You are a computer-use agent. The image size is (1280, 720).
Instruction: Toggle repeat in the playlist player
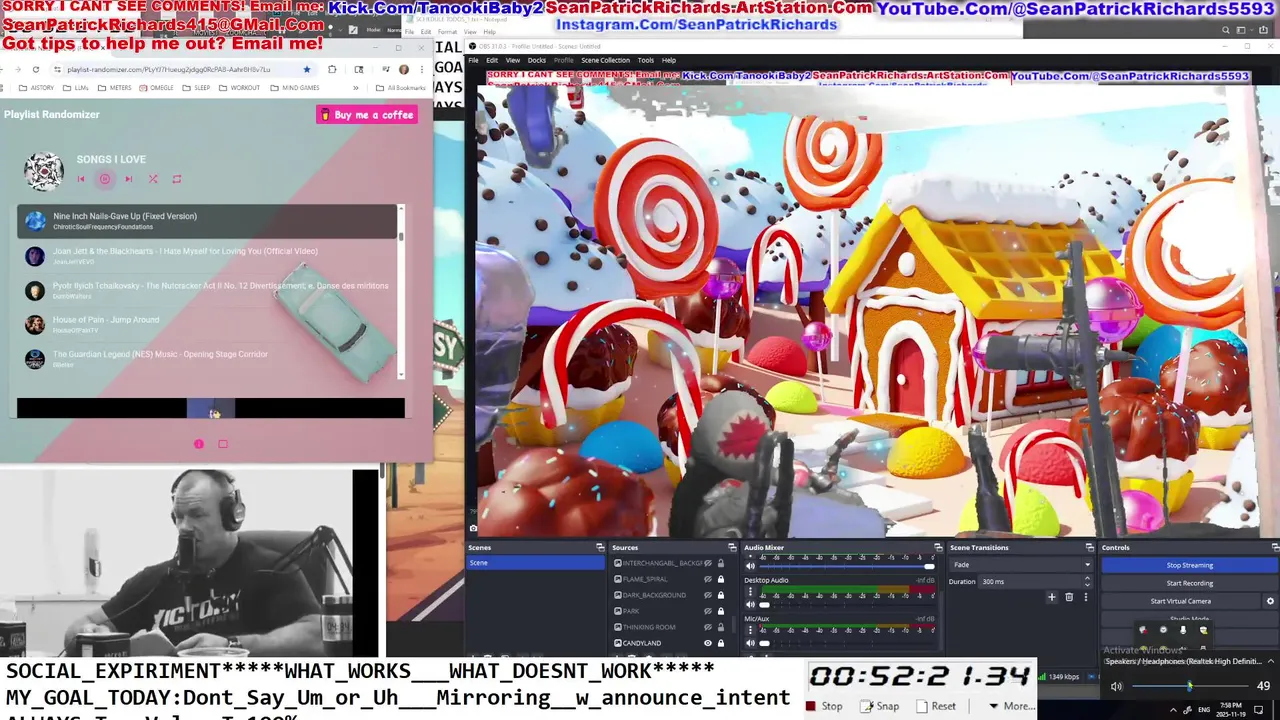(177, 179)
